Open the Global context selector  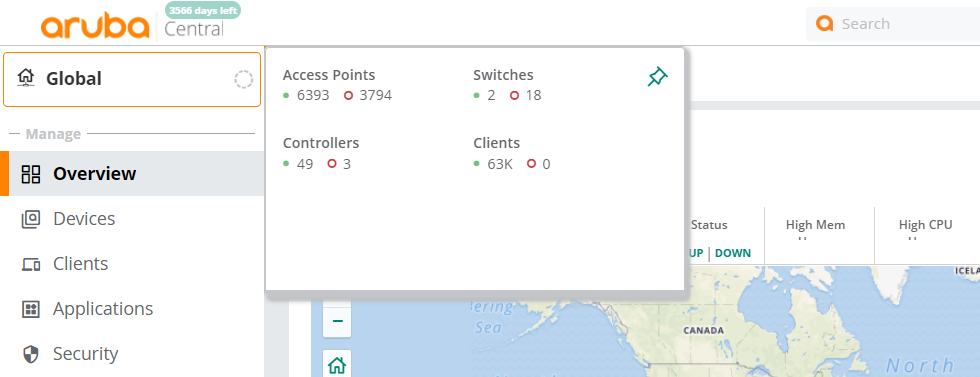(x=132, y=79)
